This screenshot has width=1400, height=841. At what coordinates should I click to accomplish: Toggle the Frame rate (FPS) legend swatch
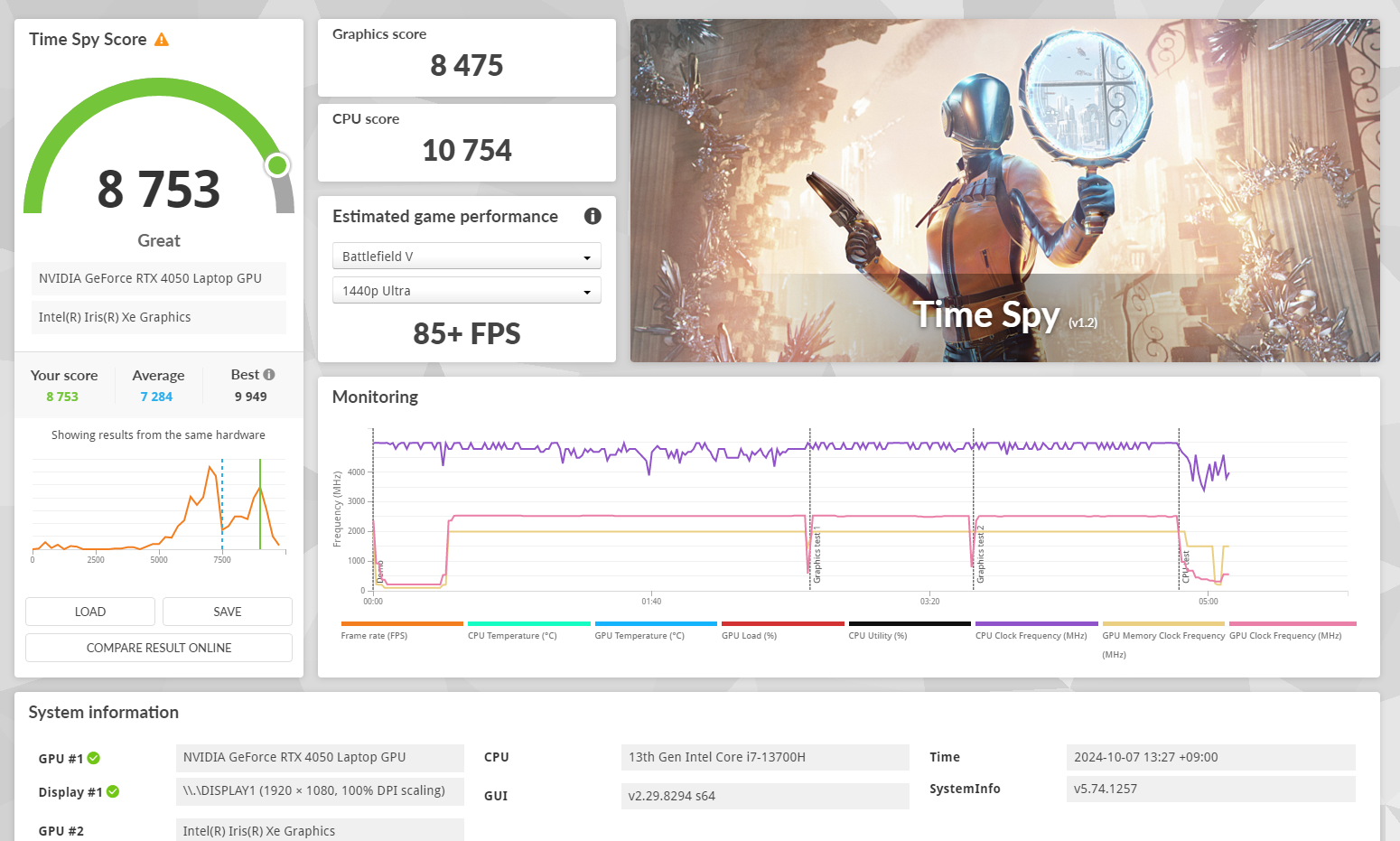402,623
